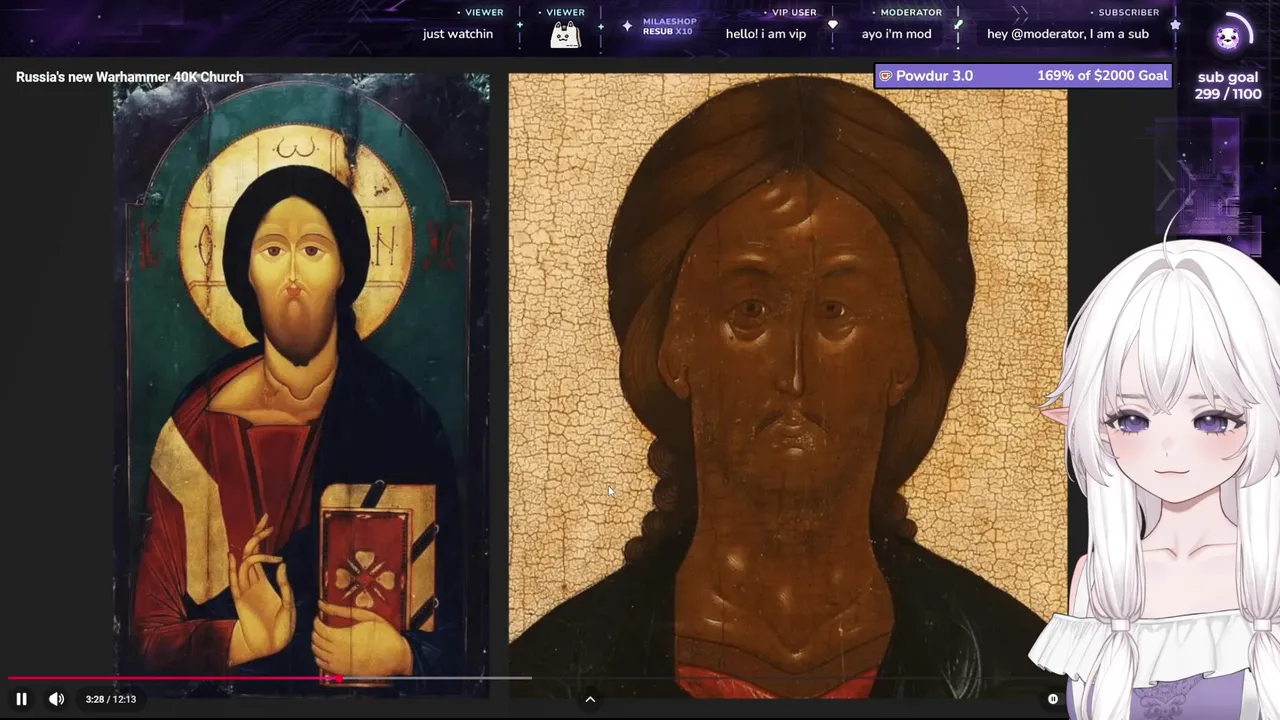Viewport: 1280px width, 720px height.
Task: Click the moderator sword badge icon
Action: (958, 25)
